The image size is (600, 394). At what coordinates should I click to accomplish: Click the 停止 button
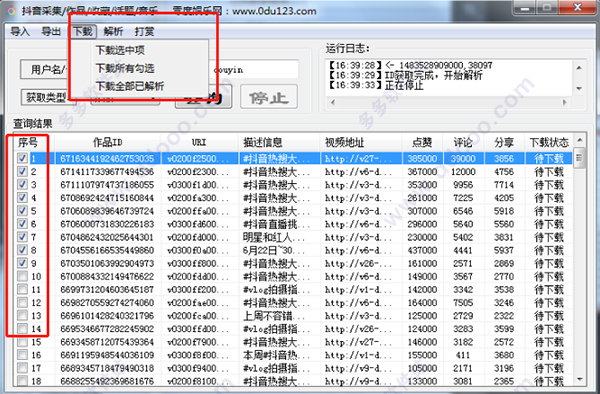[x=269, y=97]
